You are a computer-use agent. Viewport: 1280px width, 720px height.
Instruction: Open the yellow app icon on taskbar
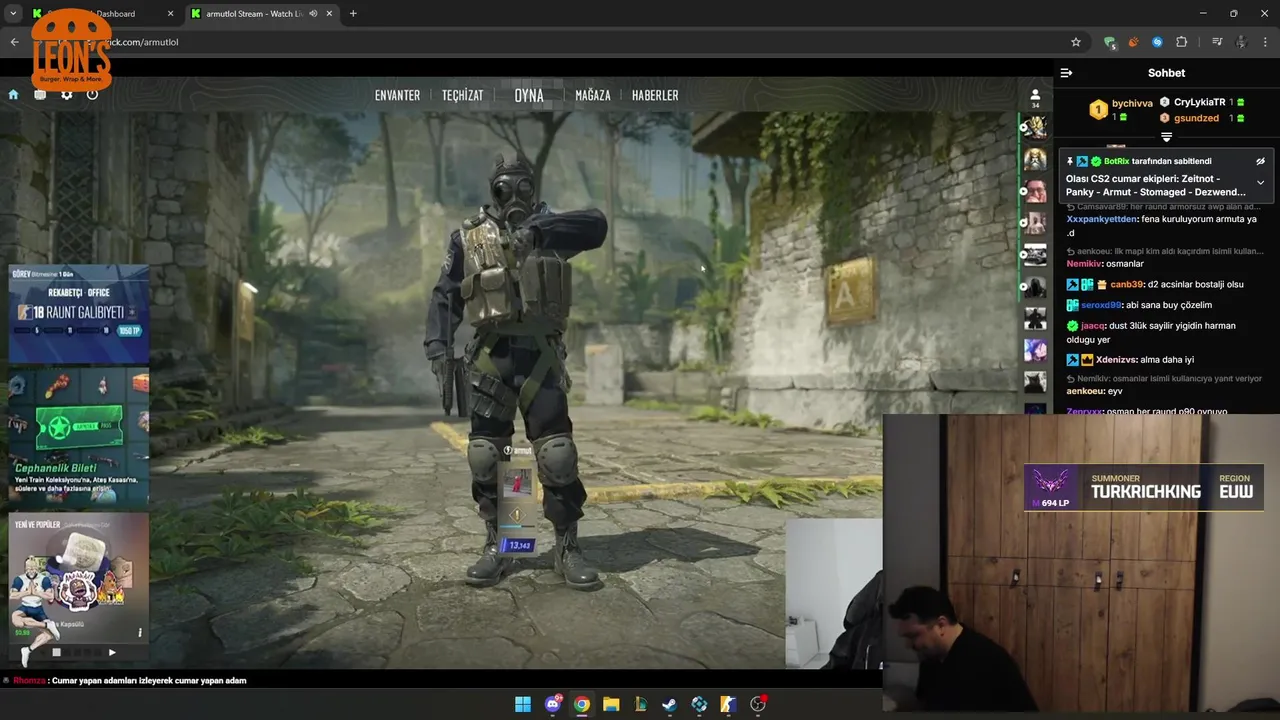tap(728, 704)
